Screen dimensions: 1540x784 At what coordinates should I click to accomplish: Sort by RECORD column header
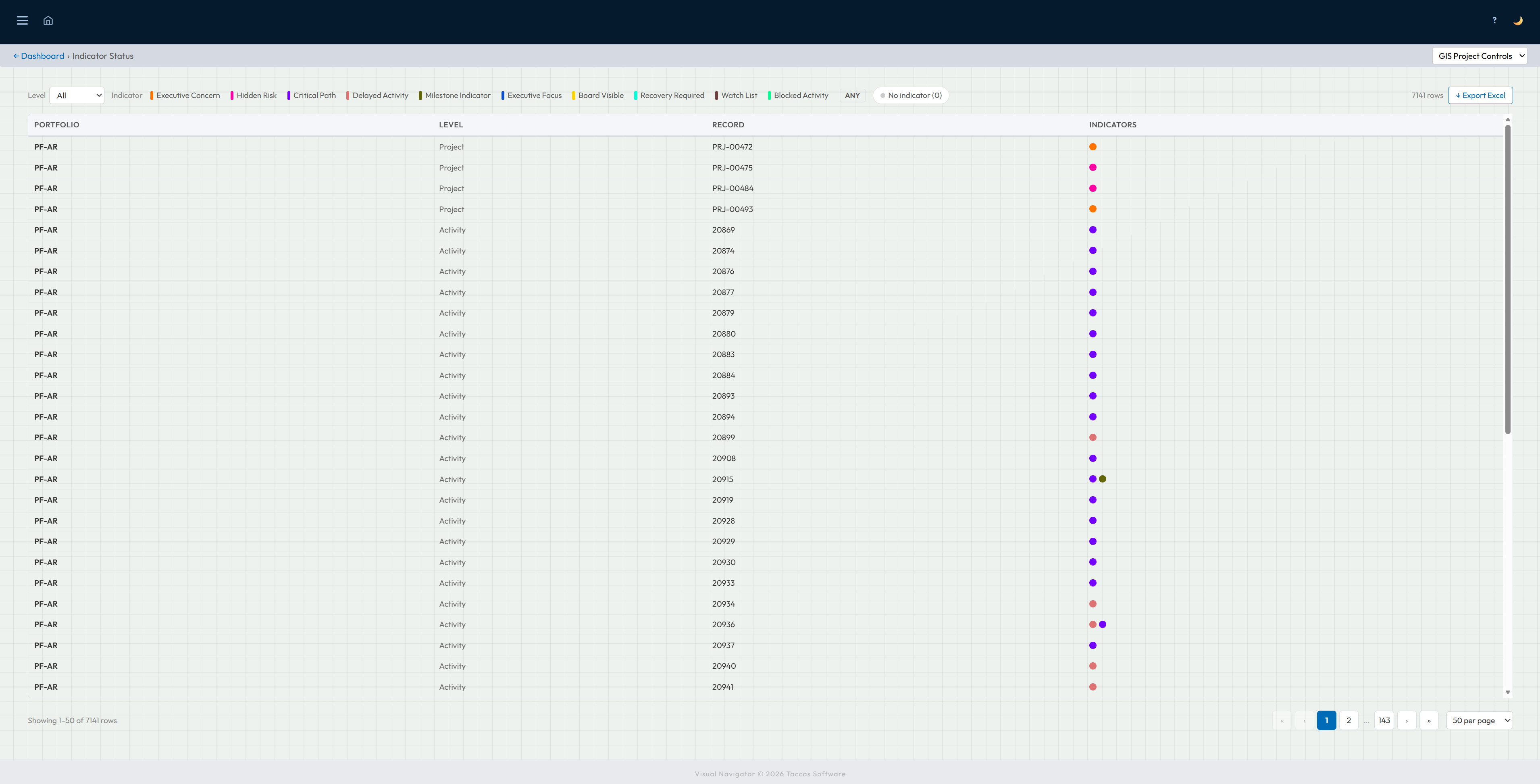coord(728,125)
